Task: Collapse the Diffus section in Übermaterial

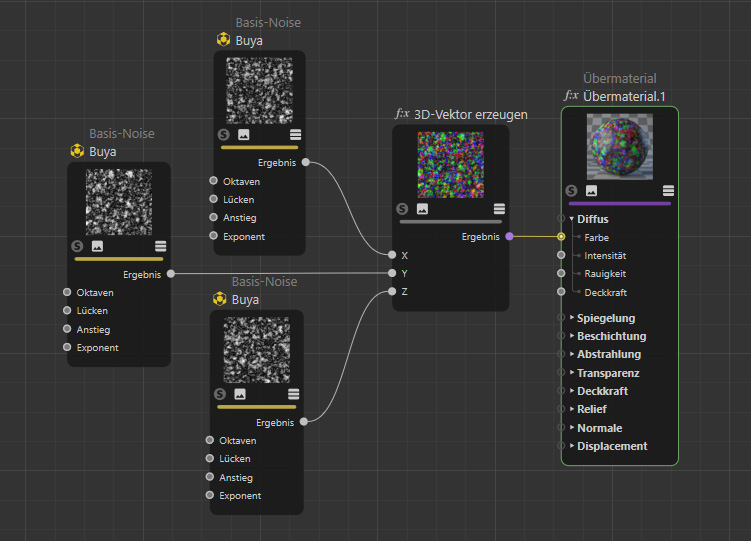Action: pyautogui.click(x=572, y=219)
